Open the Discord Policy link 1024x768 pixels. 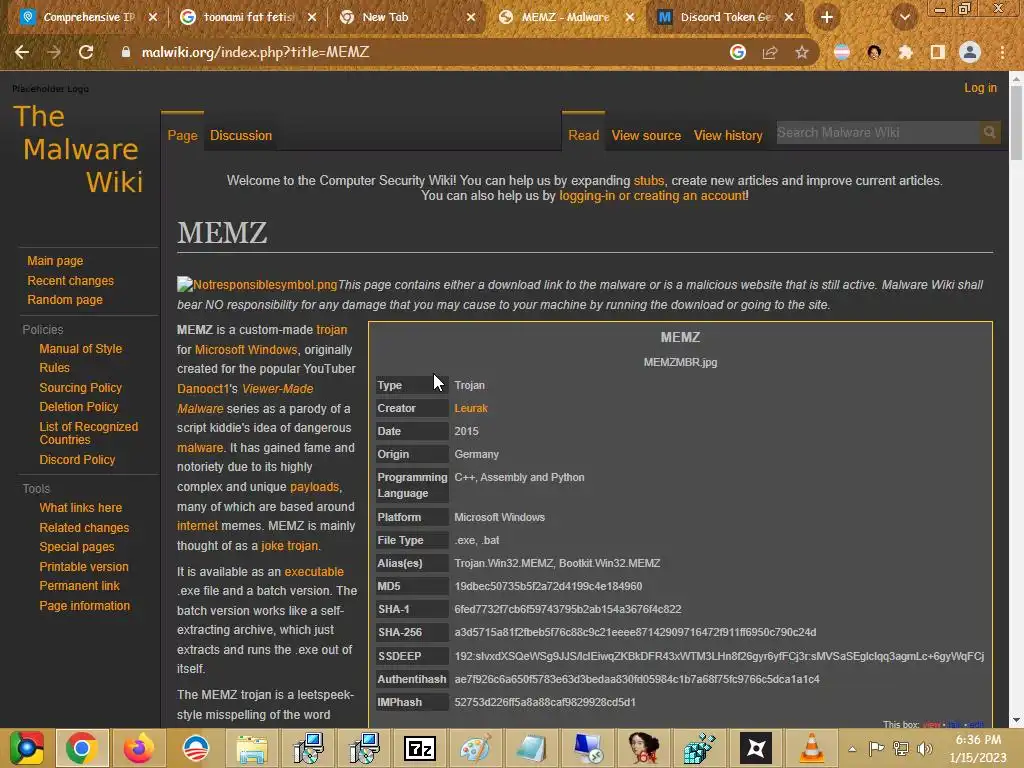click(x=77, y=460)
